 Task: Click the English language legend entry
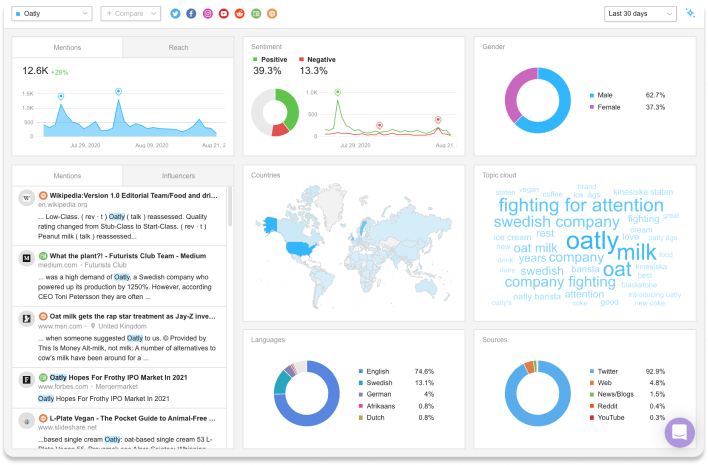(396, 371)
